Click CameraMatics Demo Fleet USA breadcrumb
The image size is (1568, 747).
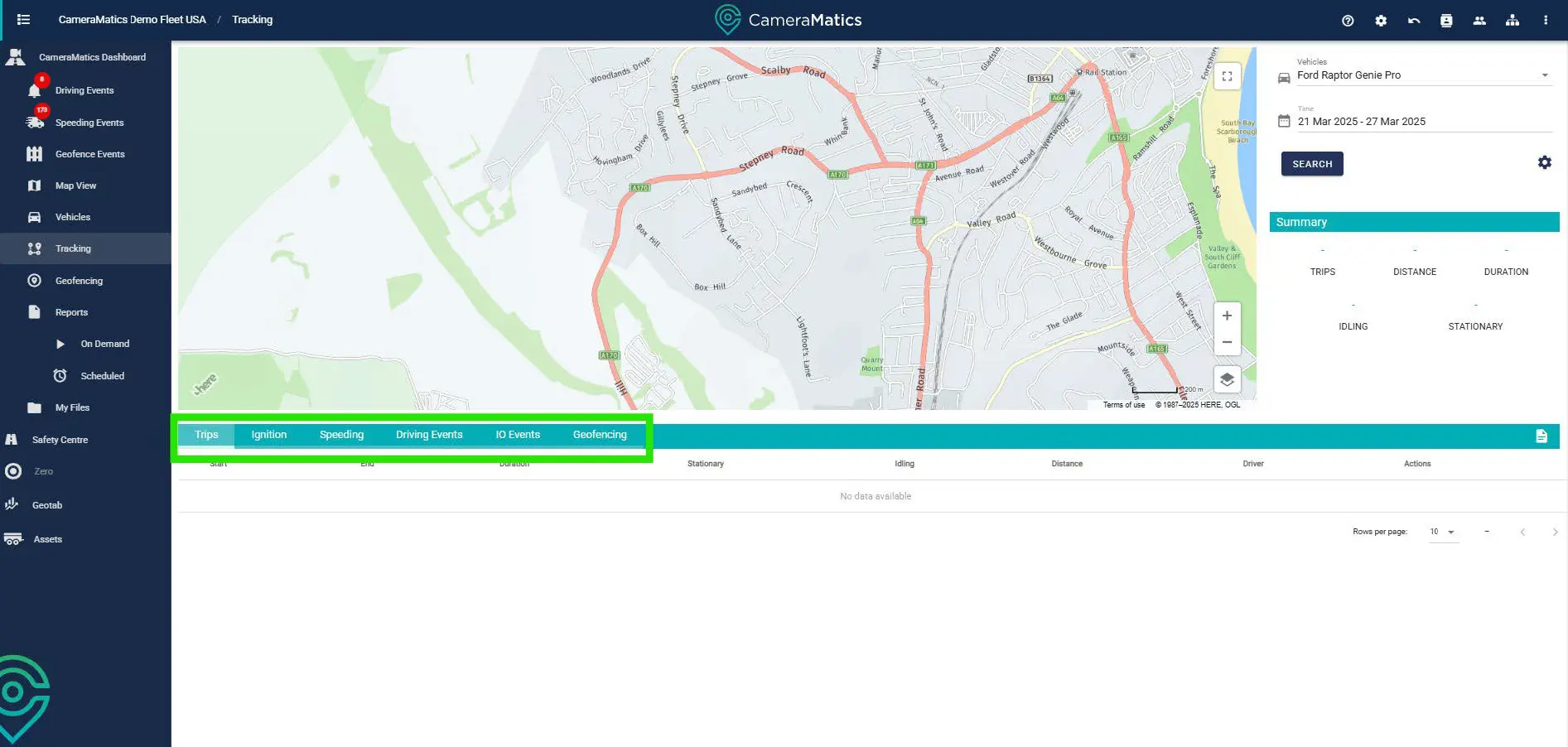tap(132, 20)
